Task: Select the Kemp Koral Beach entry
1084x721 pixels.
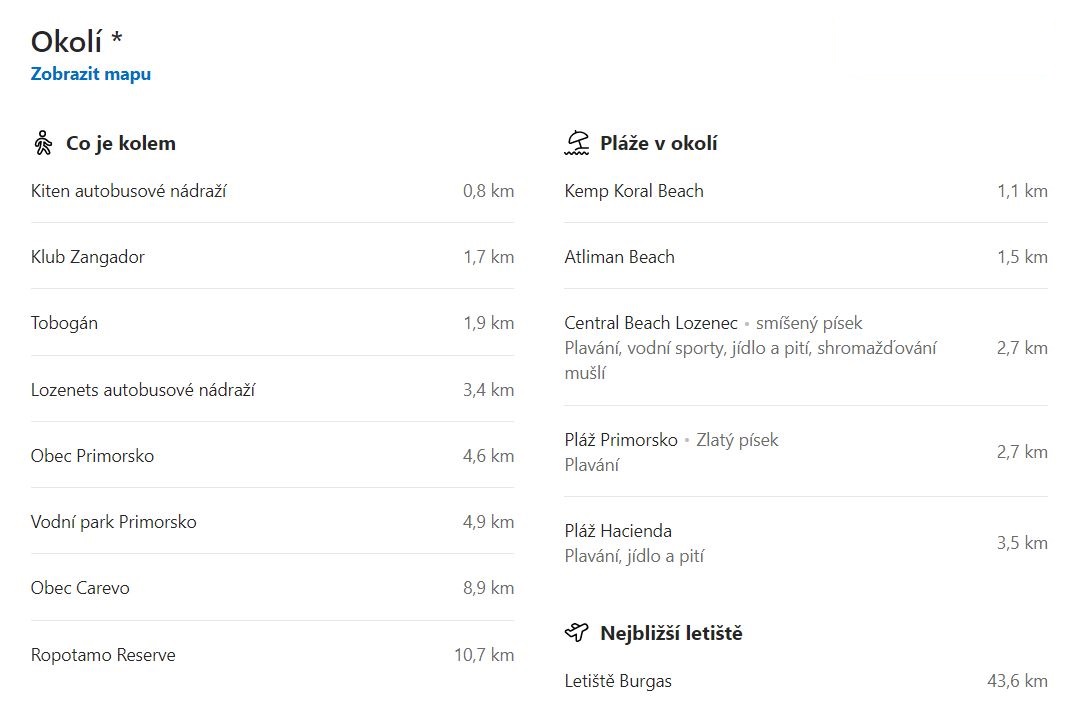Action: [x=806, y=191]
